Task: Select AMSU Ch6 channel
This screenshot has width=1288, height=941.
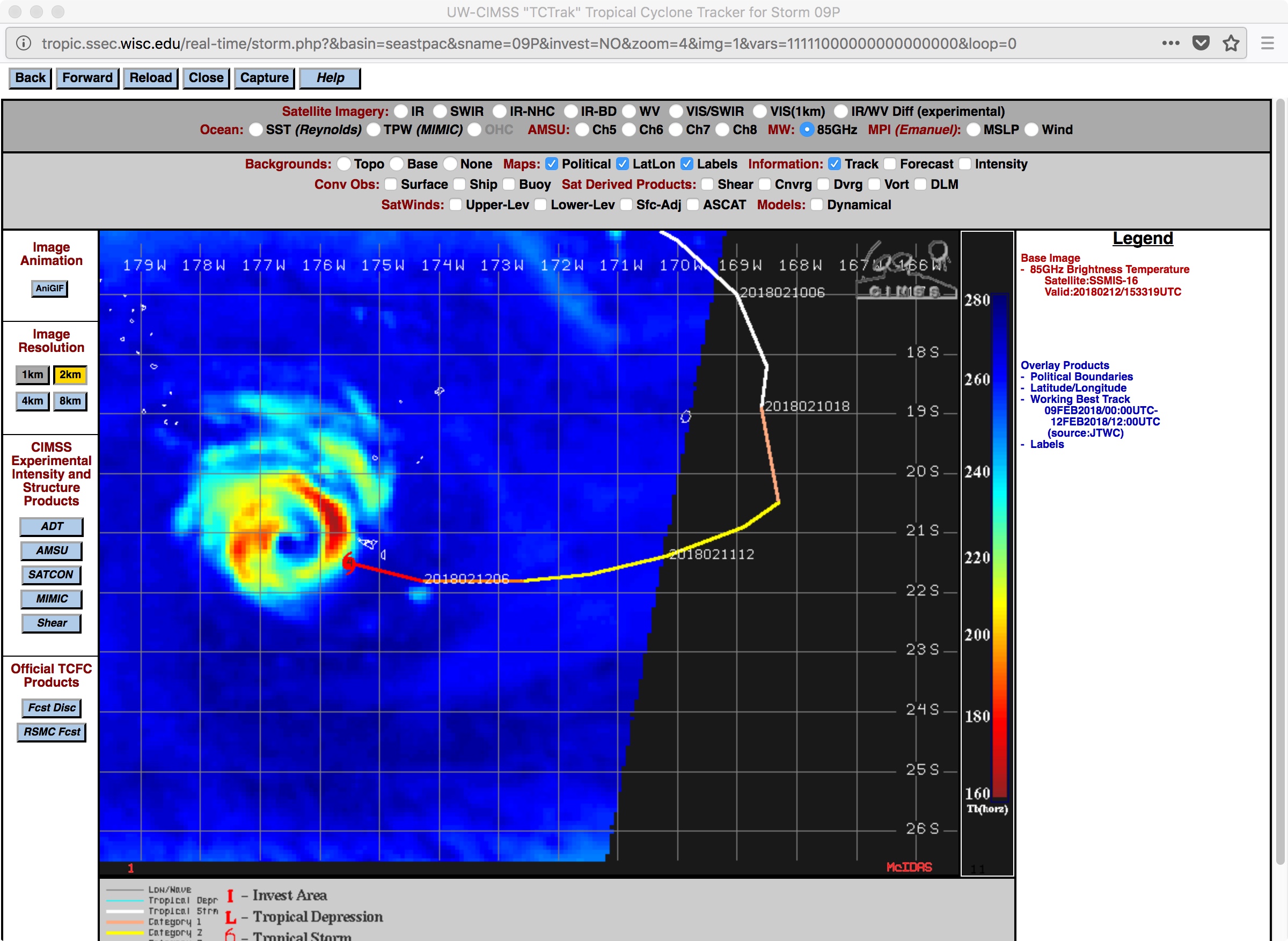Action: coord(628,130)
